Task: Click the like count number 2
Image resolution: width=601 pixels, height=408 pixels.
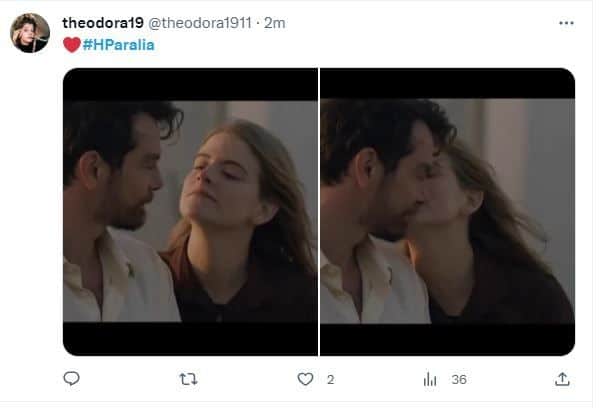Action: pos(330,380)
